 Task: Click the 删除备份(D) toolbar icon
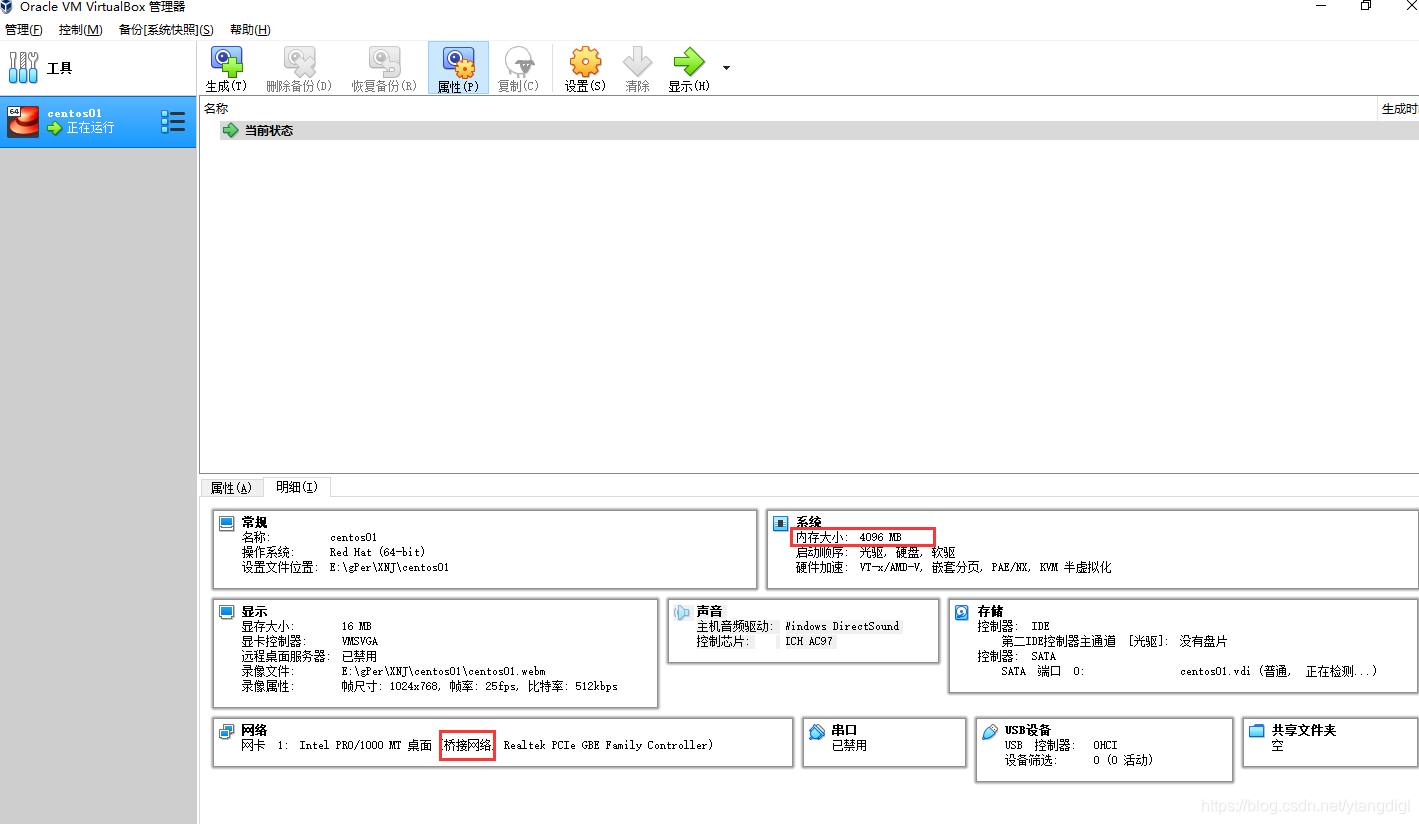point(299,62)
